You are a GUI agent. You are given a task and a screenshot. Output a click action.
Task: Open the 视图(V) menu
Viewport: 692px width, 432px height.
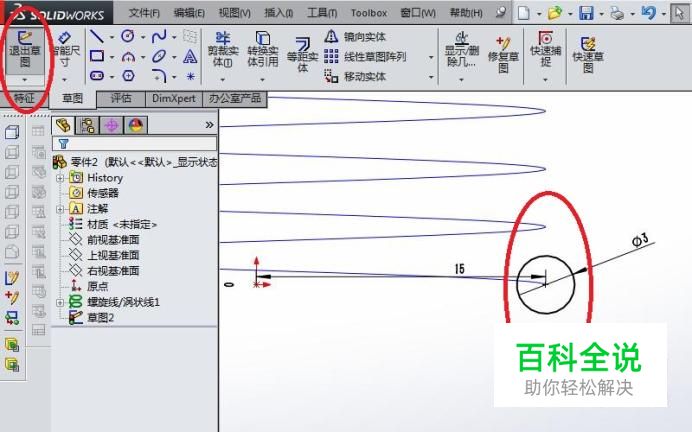pyautogui.click(x=235, y=13)
